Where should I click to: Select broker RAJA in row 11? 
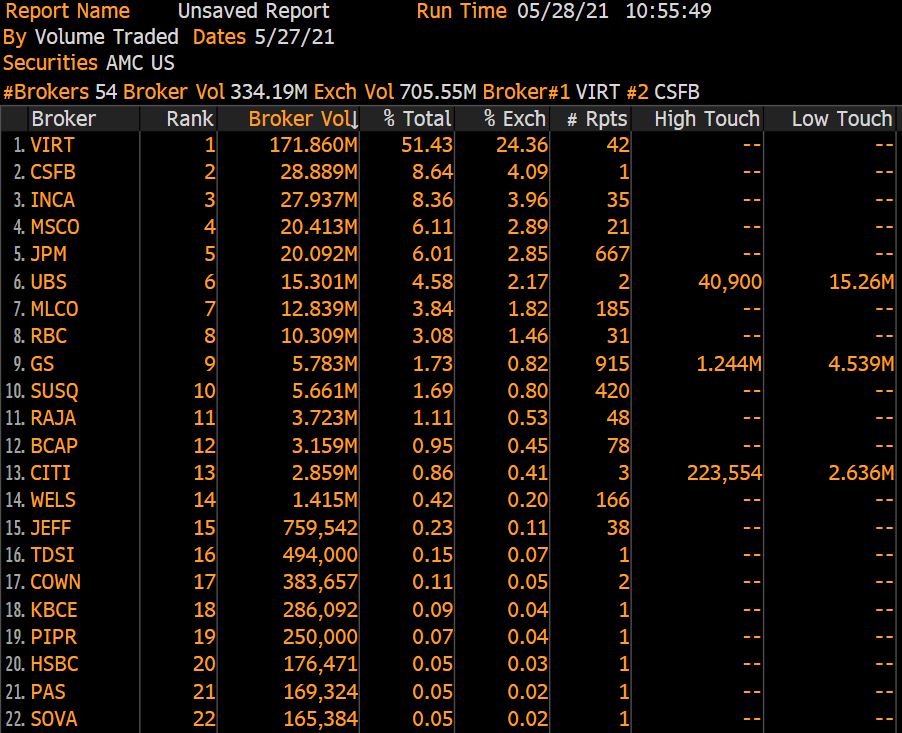(53, 418)
